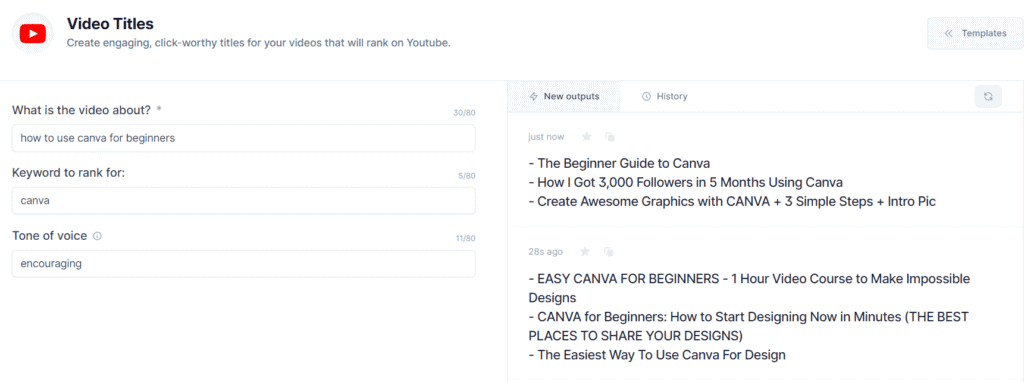
Task: Star the '28s ago' output
Action: click(x=585, y=251)
